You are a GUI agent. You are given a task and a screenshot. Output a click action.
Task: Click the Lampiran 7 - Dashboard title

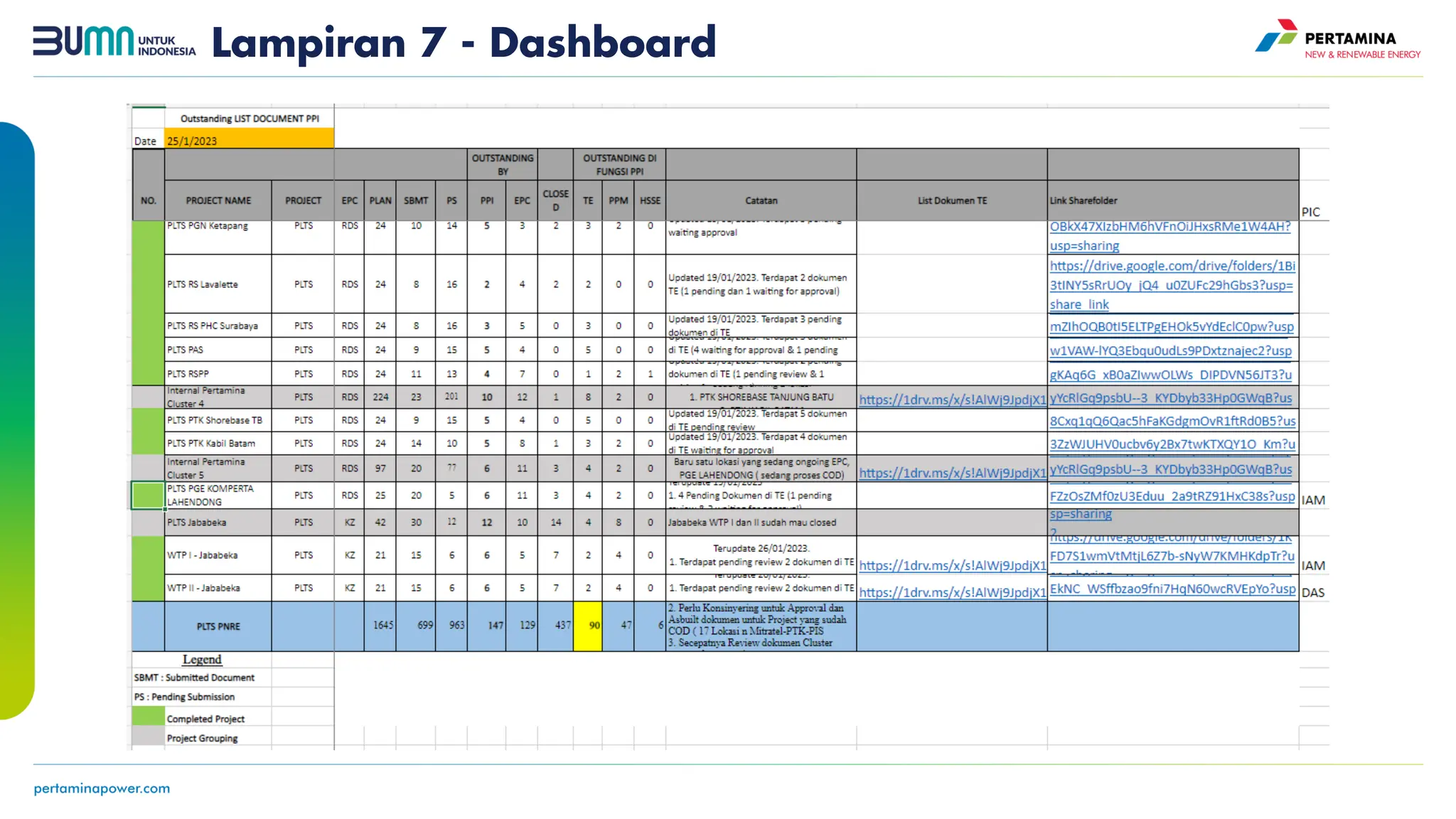464,43
